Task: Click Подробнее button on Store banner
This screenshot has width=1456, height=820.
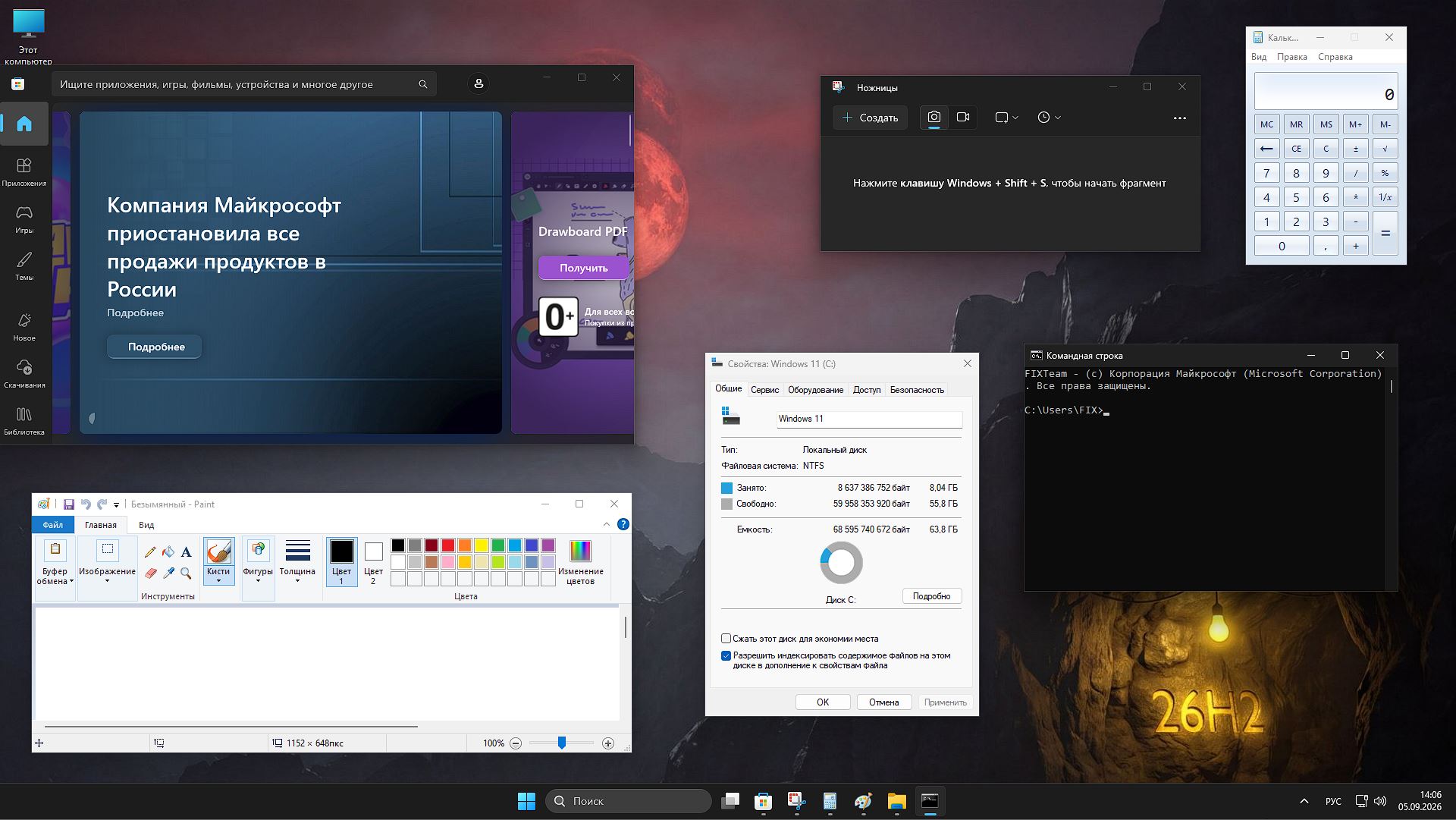Action: click(x=156, y=347)
